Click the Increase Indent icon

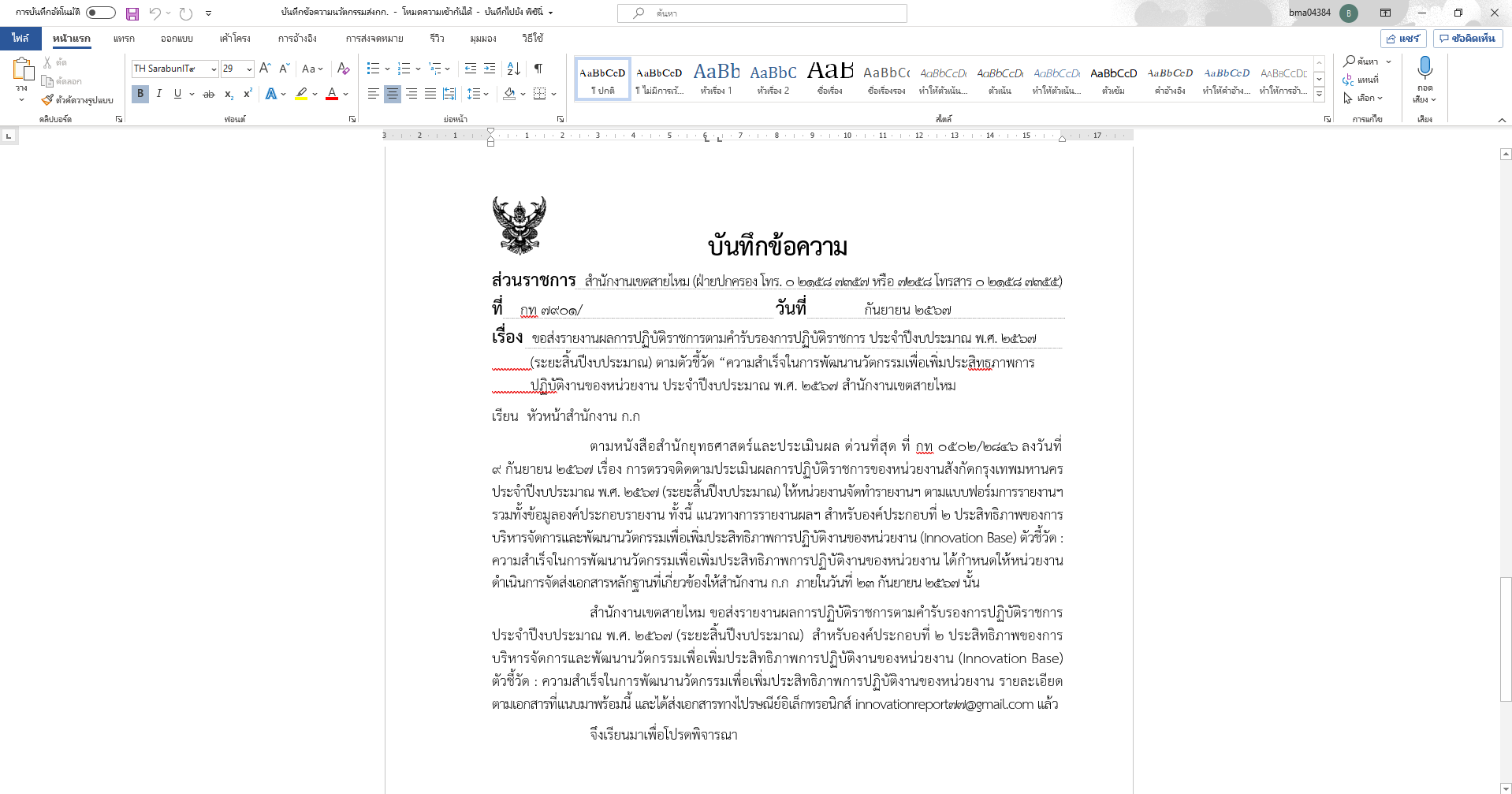490,69
